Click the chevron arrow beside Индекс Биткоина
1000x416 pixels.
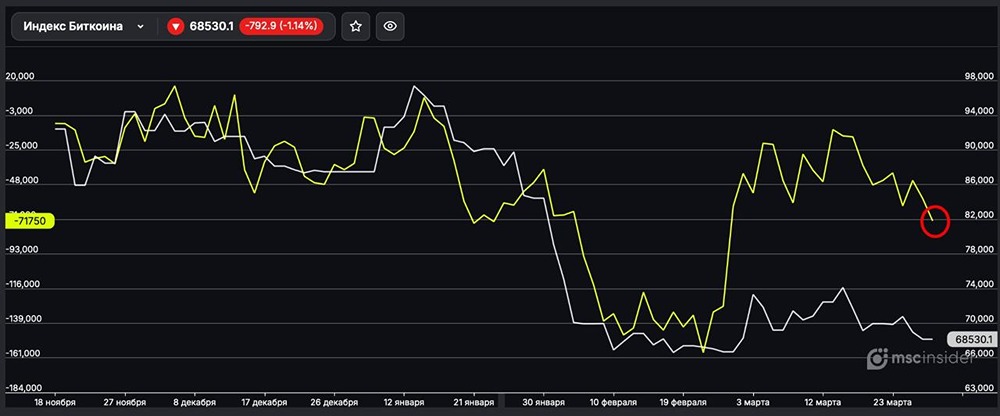tap(140, 27)
